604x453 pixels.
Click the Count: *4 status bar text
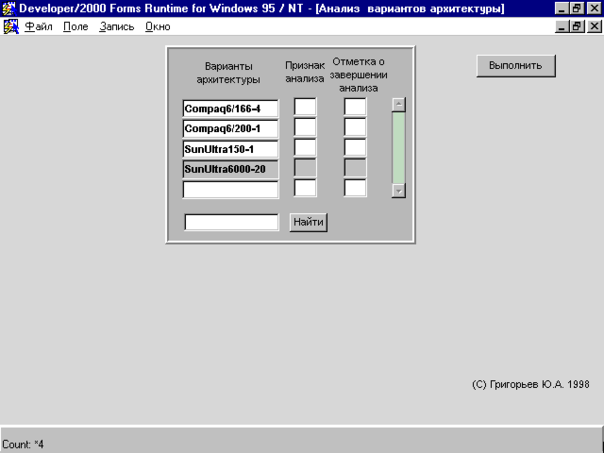tap(23, 444)
